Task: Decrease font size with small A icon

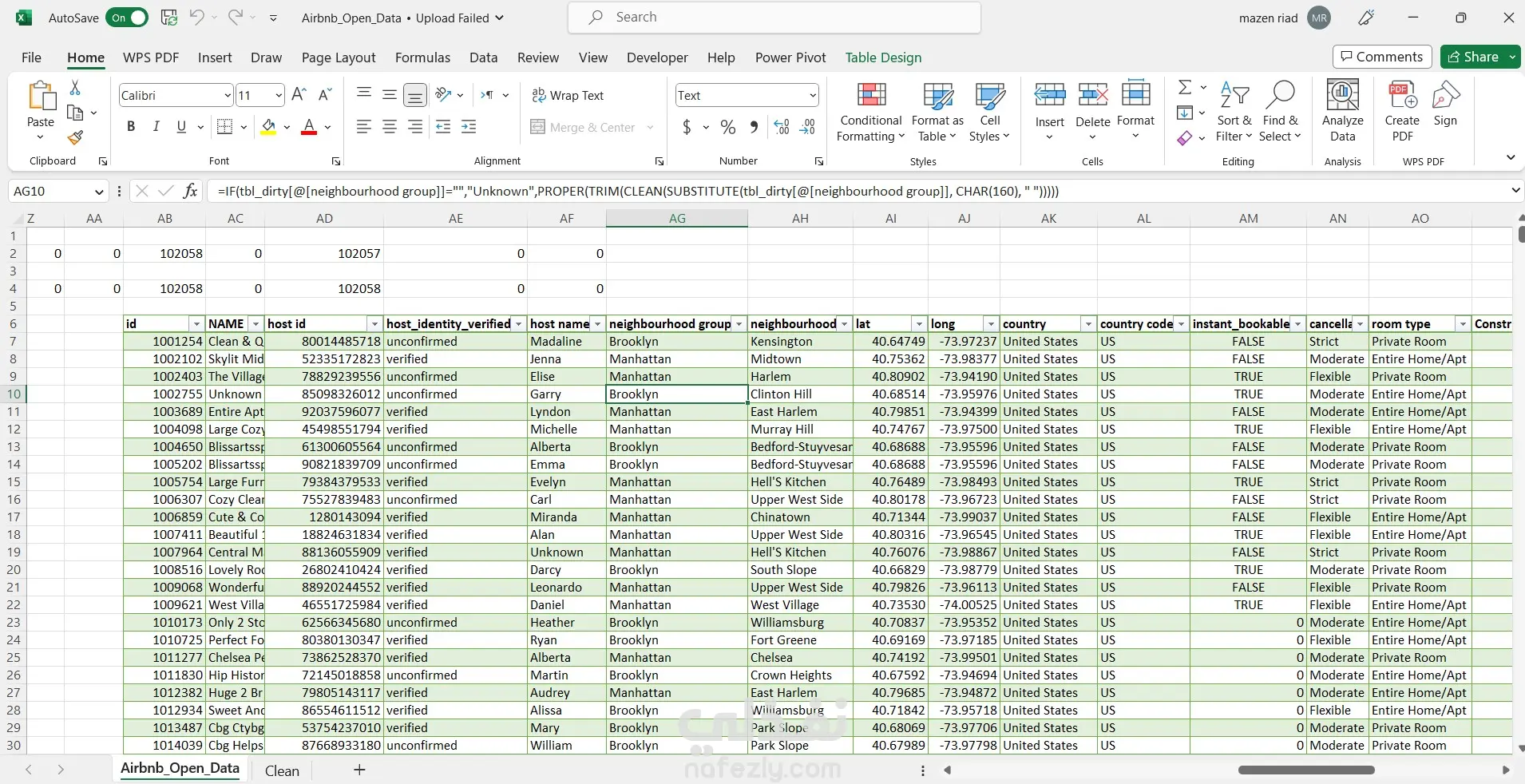Action: coord(324,95)
